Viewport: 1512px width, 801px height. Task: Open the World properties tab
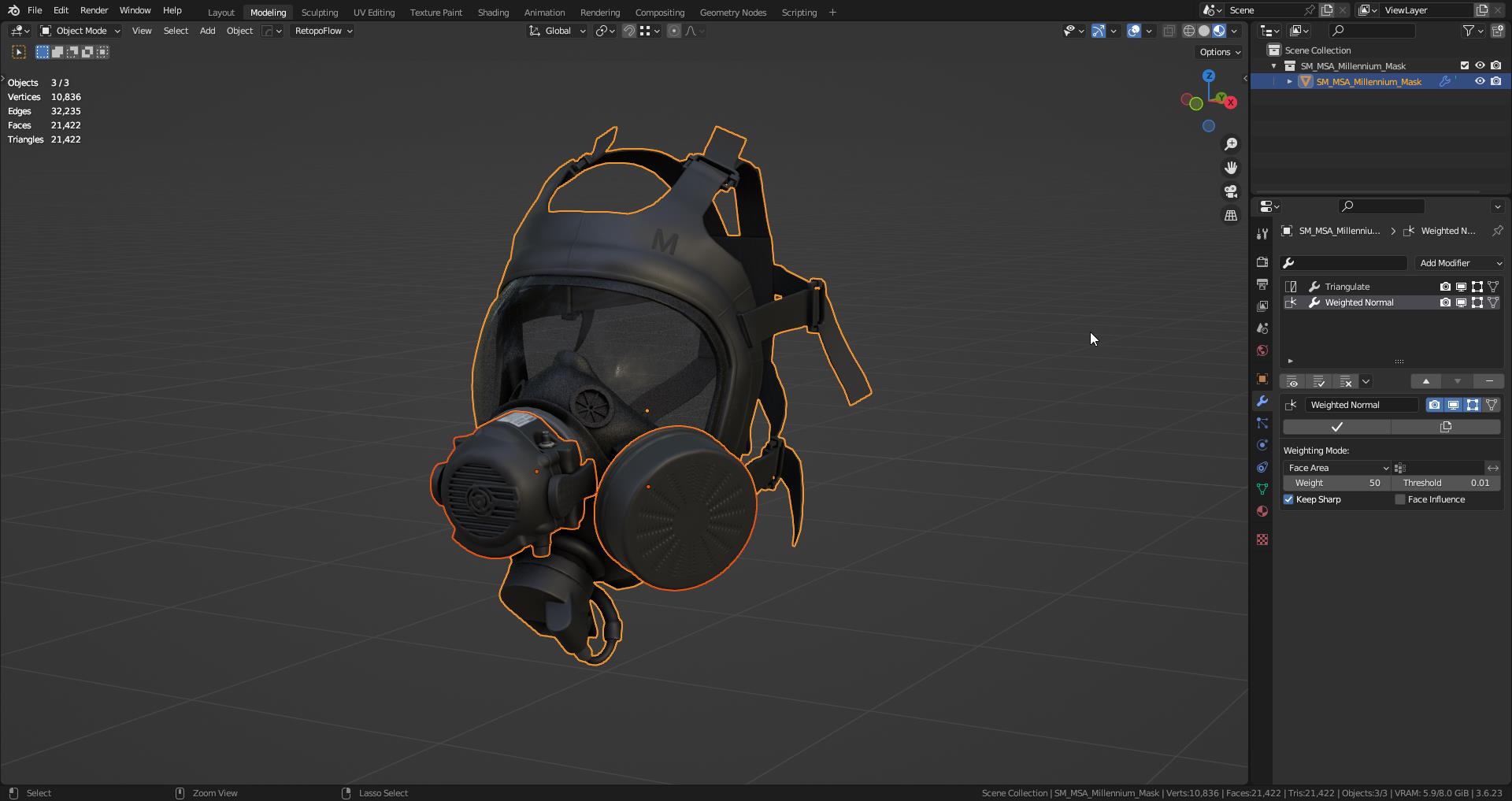click(x=1262, y=350)
